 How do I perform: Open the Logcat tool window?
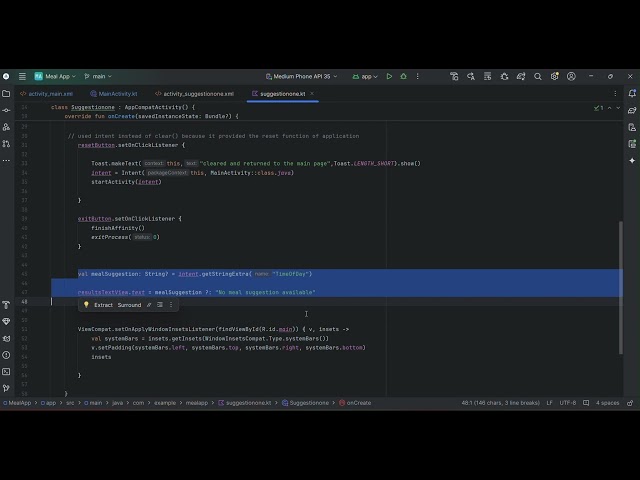pos(6,338)
